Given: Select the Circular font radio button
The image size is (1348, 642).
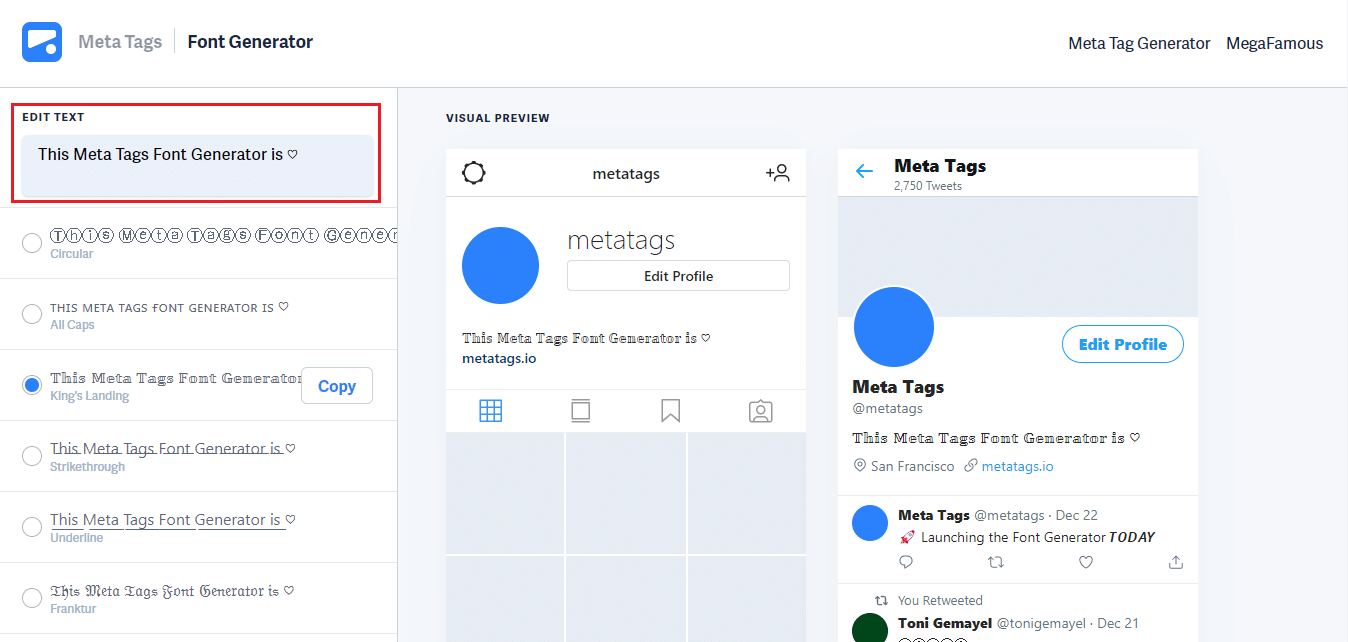Looking at the screenshot, I should pos(32,242).
